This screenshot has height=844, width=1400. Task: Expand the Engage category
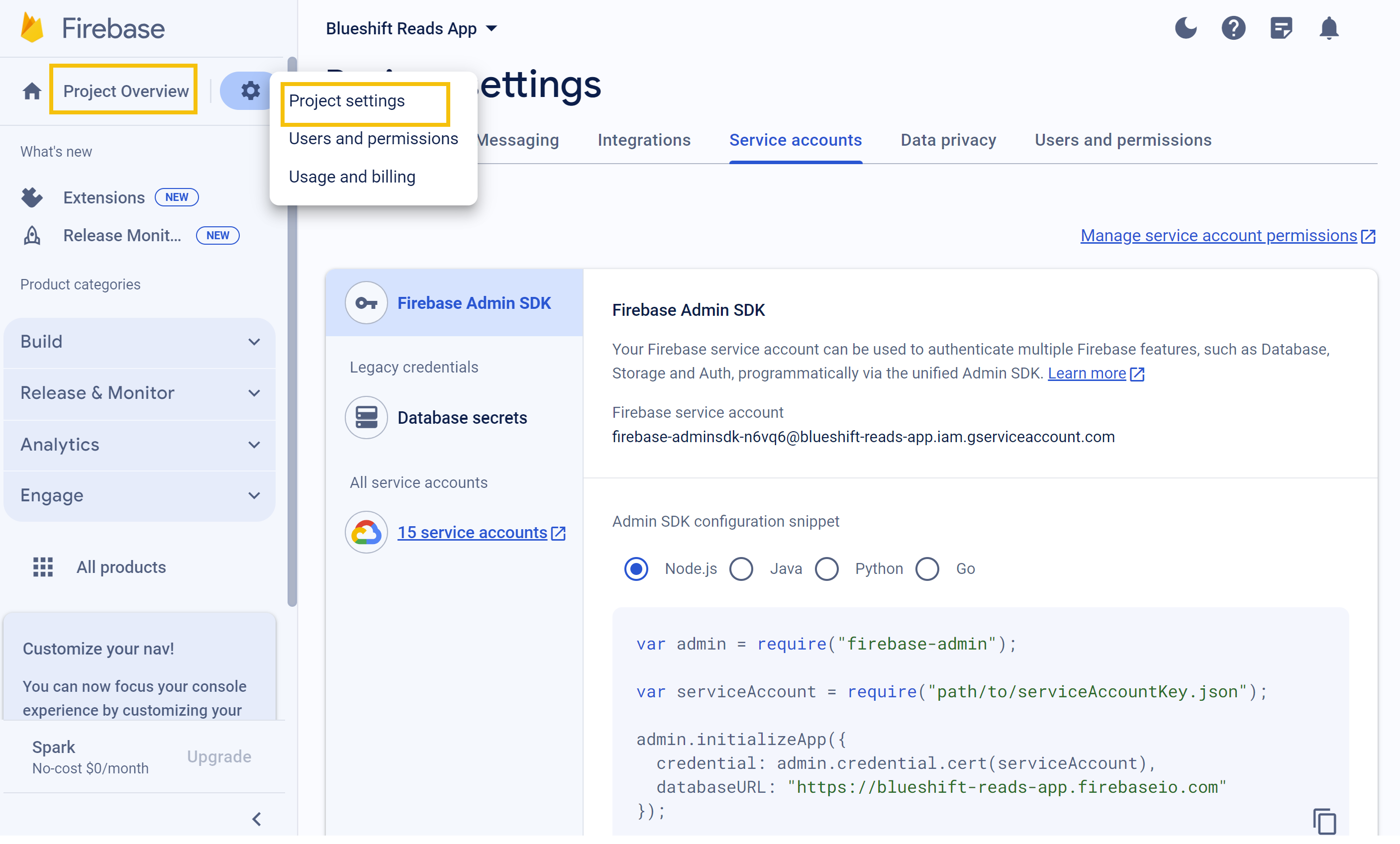click(x=139, y=495)
